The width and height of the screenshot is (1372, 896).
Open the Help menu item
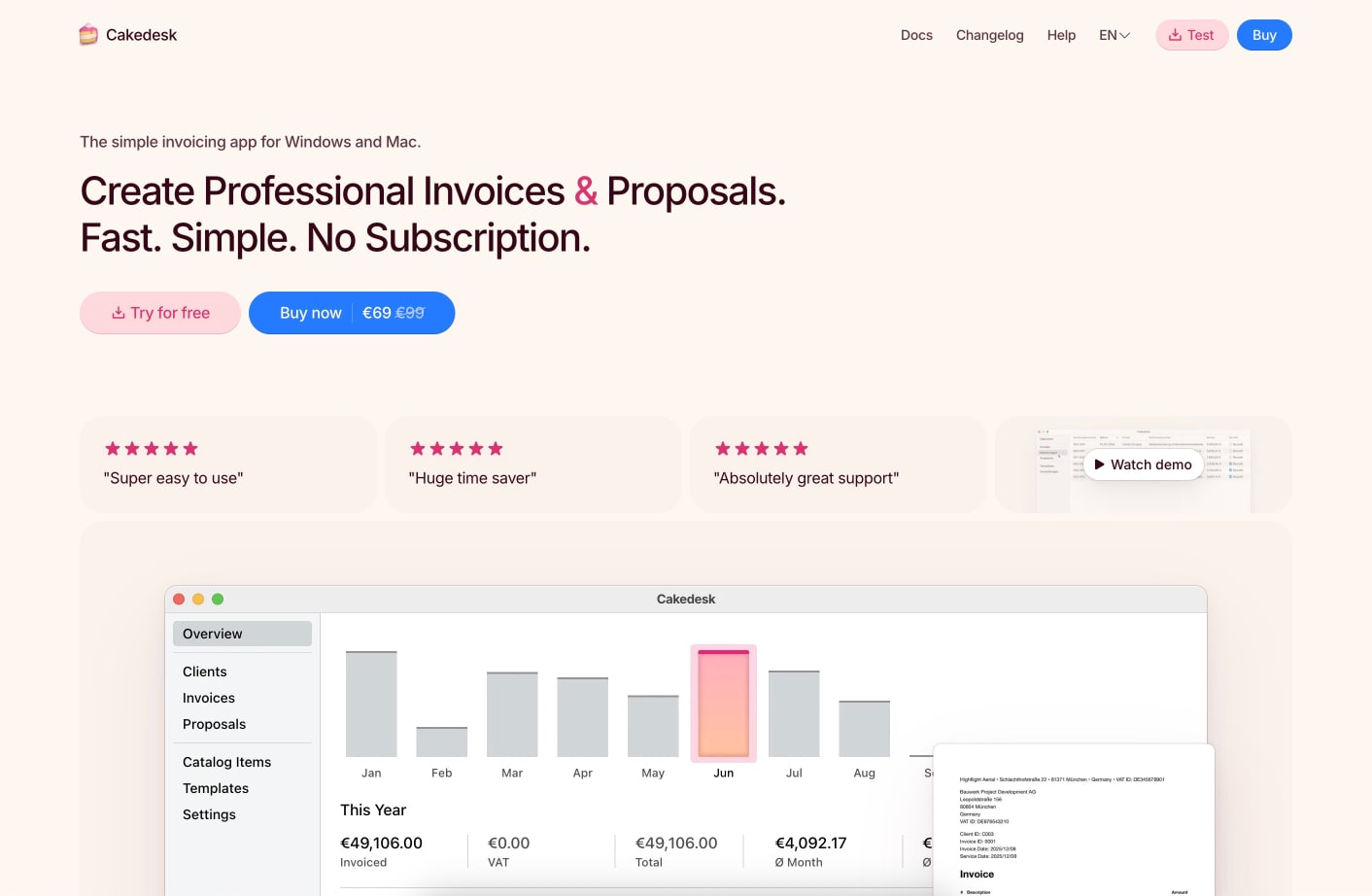(1061, 35)
